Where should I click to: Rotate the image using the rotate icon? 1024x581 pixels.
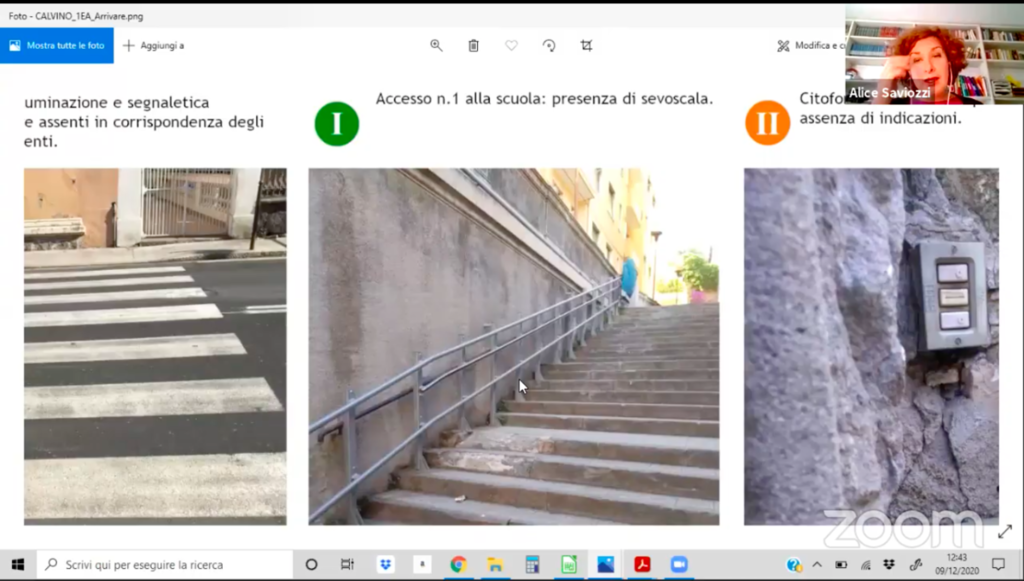click(549, 45)
